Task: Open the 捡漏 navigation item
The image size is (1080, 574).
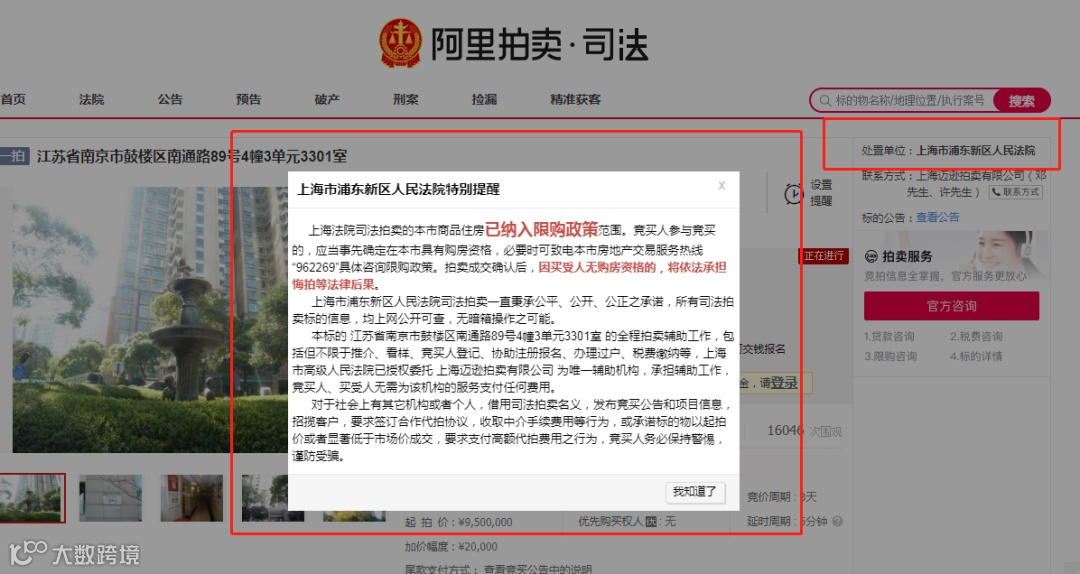Action: [x=484, y=99]
